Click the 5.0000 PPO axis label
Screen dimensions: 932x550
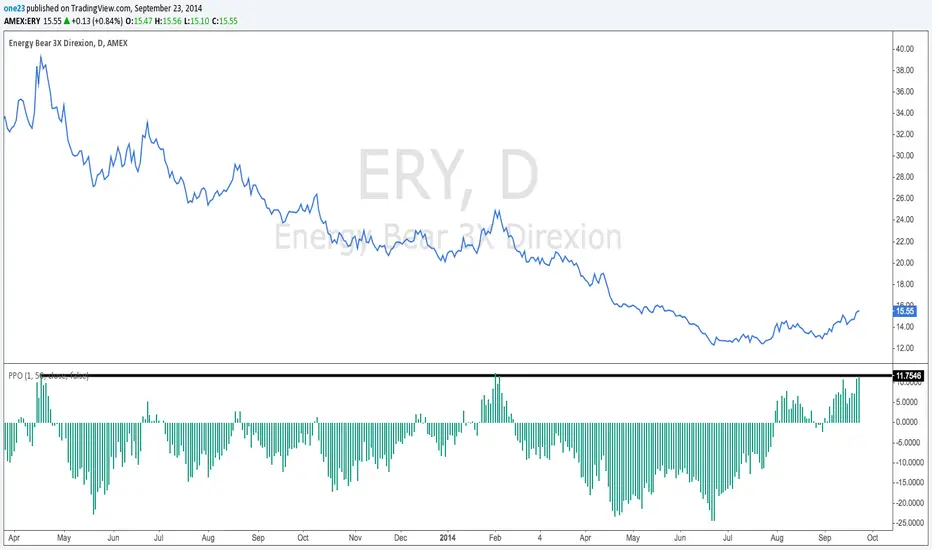(907, 402)
